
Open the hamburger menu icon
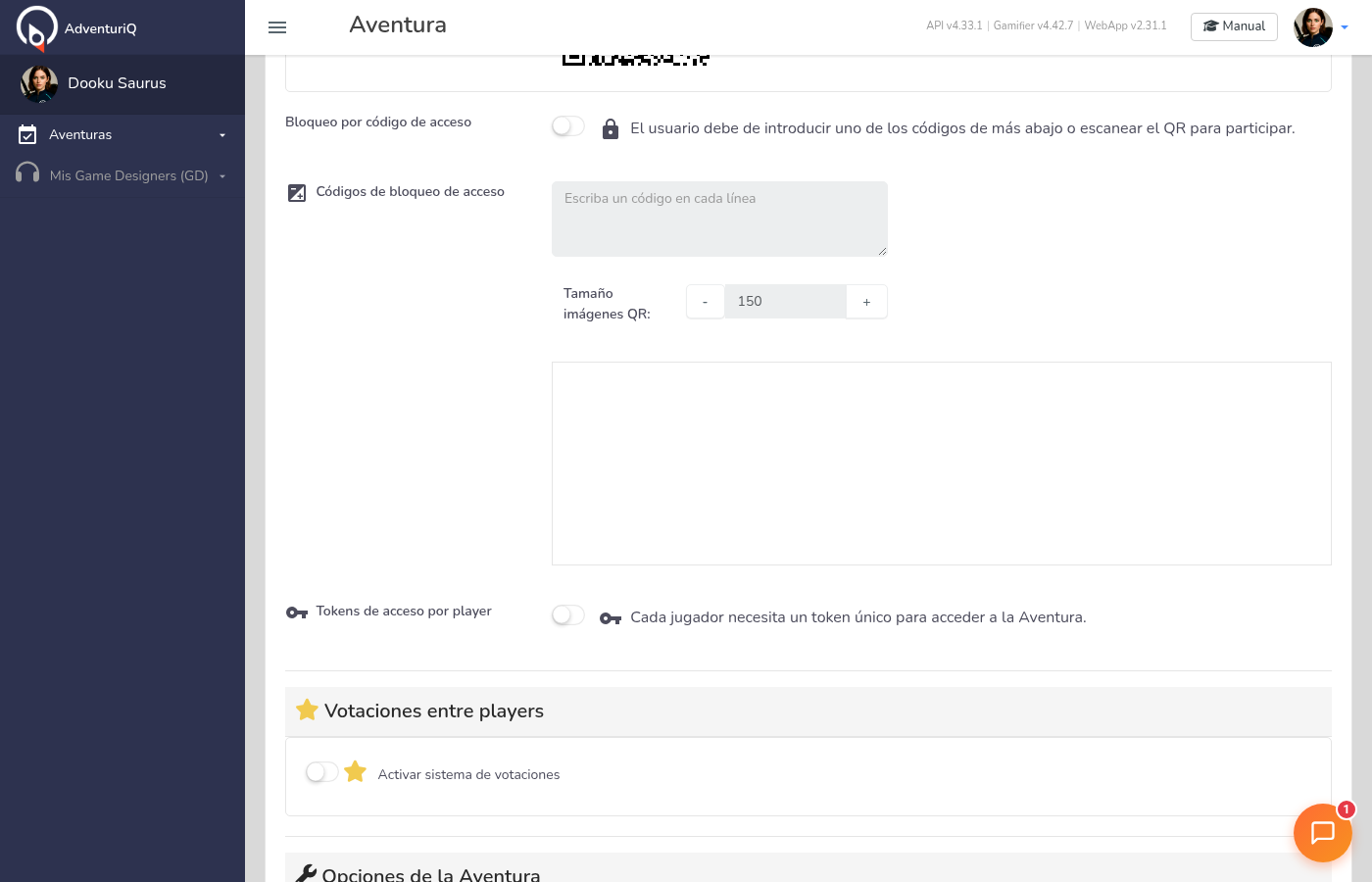(277, 27)
